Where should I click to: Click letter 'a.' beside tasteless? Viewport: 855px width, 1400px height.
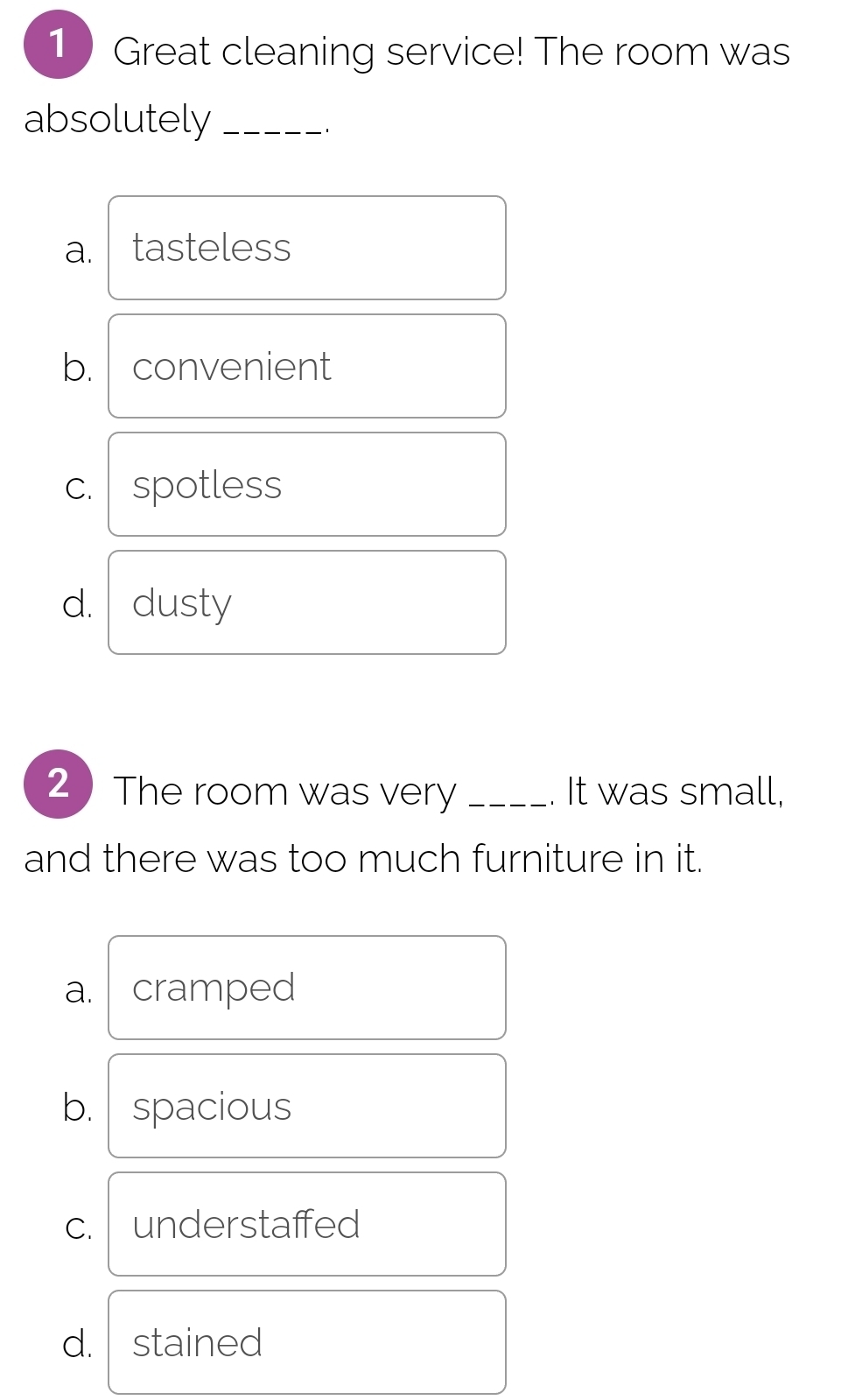point(78,250)
